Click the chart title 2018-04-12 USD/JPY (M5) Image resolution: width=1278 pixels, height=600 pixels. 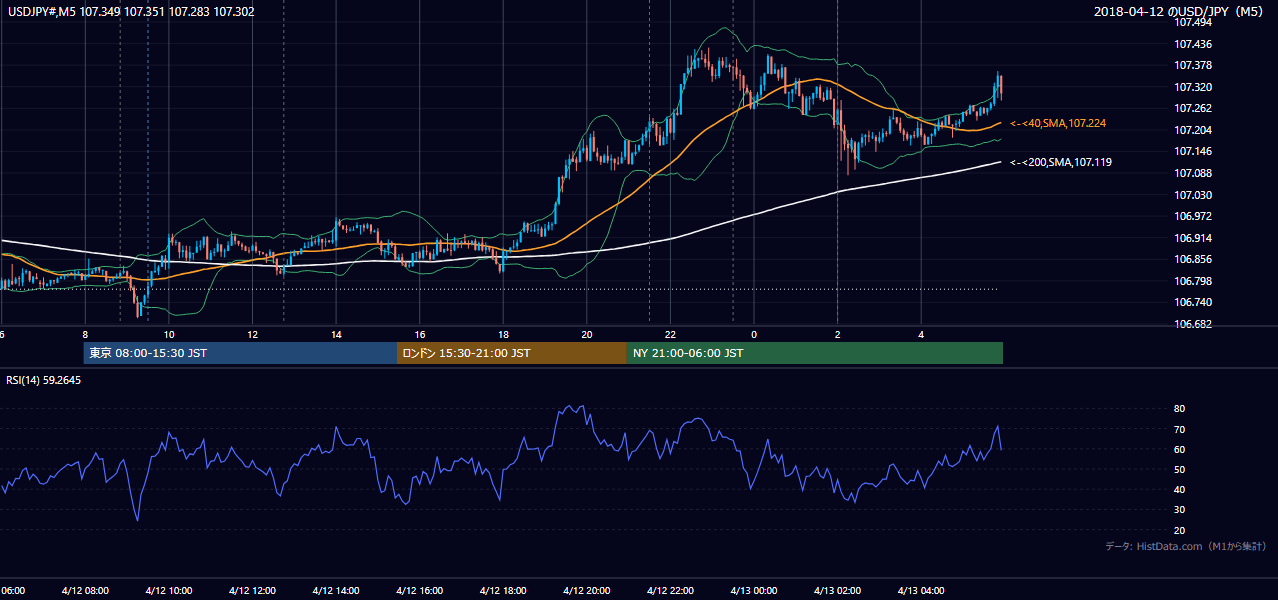[x=1180, y=12]
